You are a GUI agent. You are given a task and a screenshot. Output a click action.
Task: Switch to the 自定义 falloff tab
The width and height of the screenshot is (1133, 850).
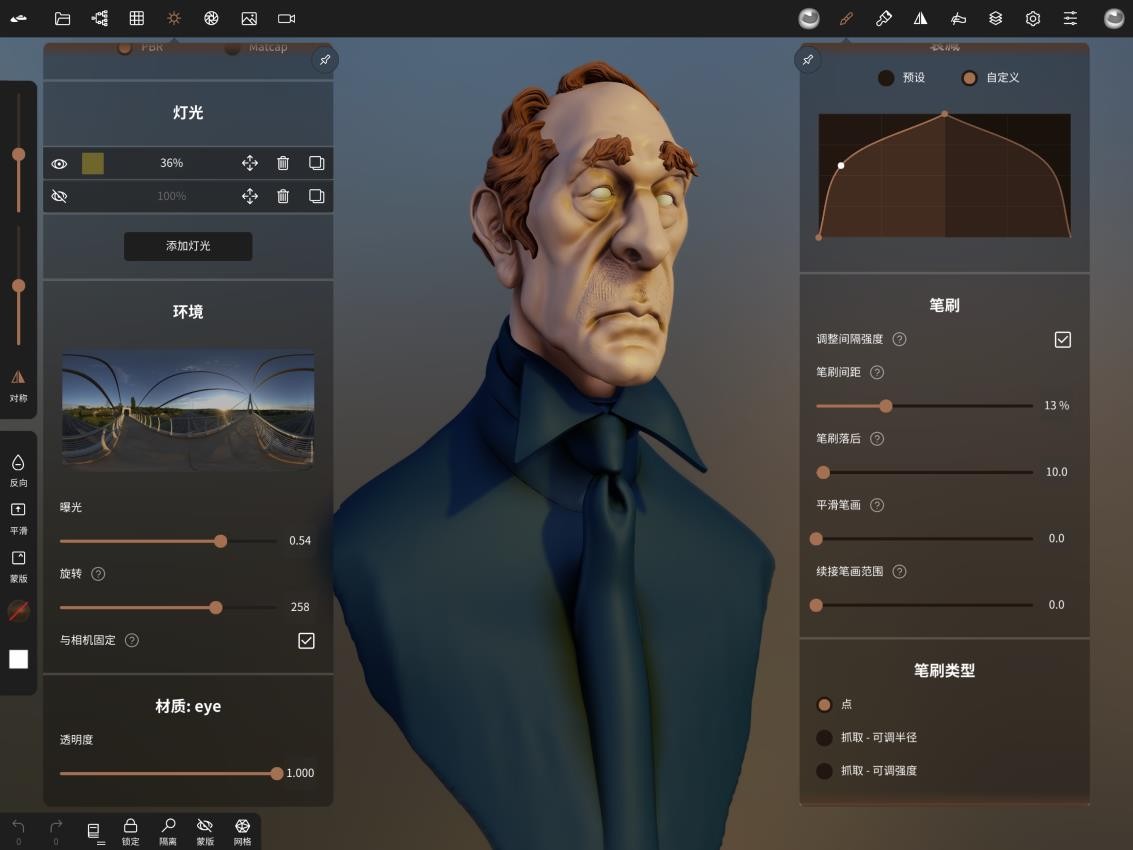pyautogui.click(x=969, y=77)
